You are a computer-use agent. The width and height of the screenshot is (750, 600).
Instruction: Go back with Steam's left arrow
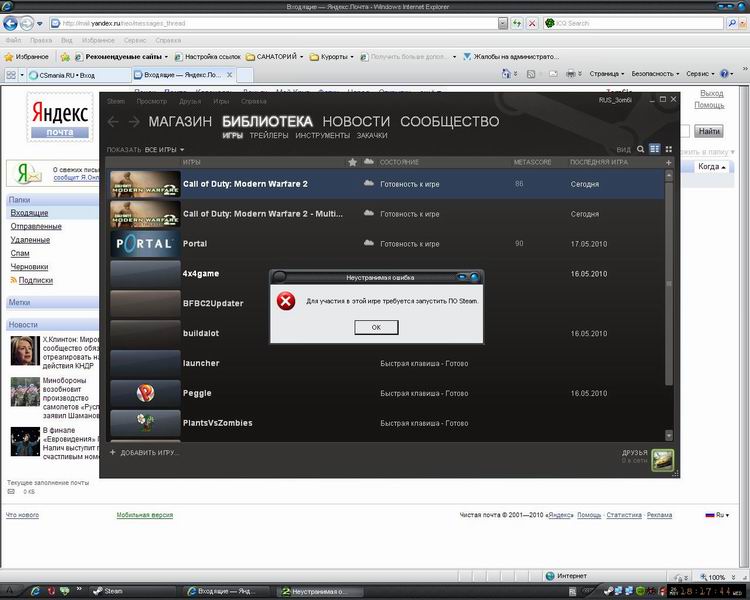pos(113,122)
